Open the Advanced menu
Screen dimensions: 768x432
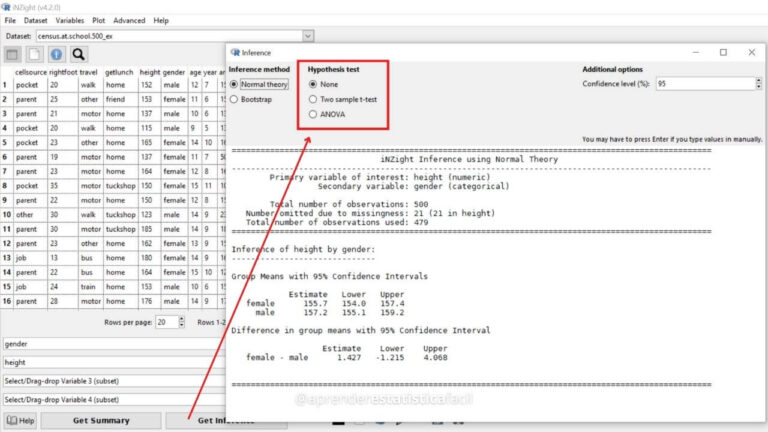click(x=129, y=21)
